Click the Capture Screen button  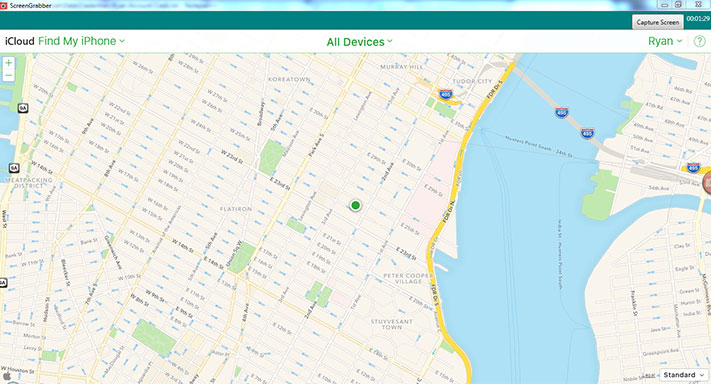[x=657, y=22]
